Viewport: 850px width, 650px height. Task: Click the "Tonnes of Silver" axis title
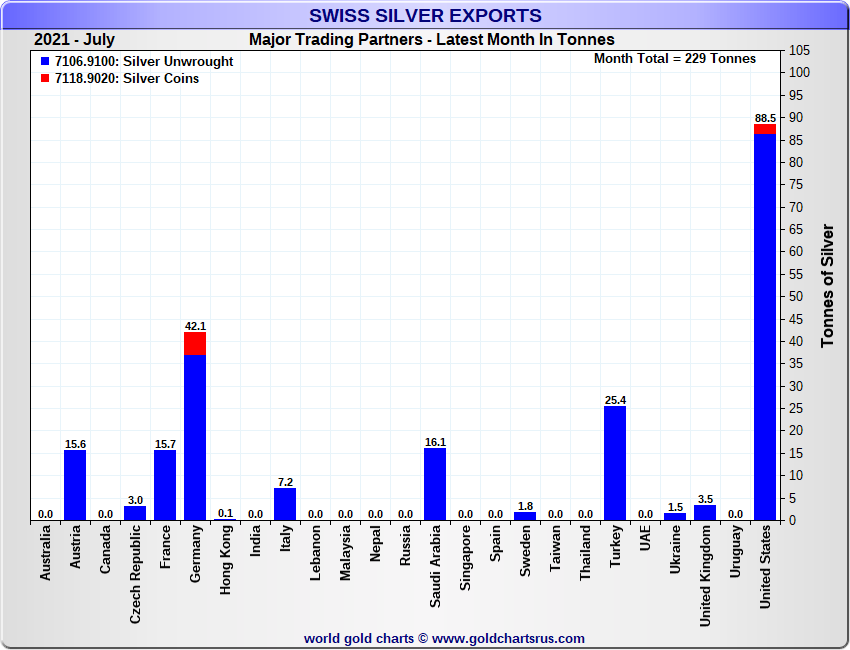tap(827, 286)
